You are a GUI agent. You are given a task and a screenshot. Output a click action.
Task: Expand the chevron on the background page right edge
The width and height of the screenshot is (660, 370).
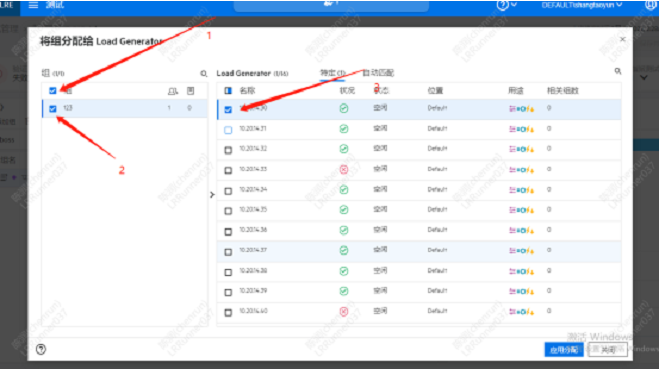(x=644, y=78)
